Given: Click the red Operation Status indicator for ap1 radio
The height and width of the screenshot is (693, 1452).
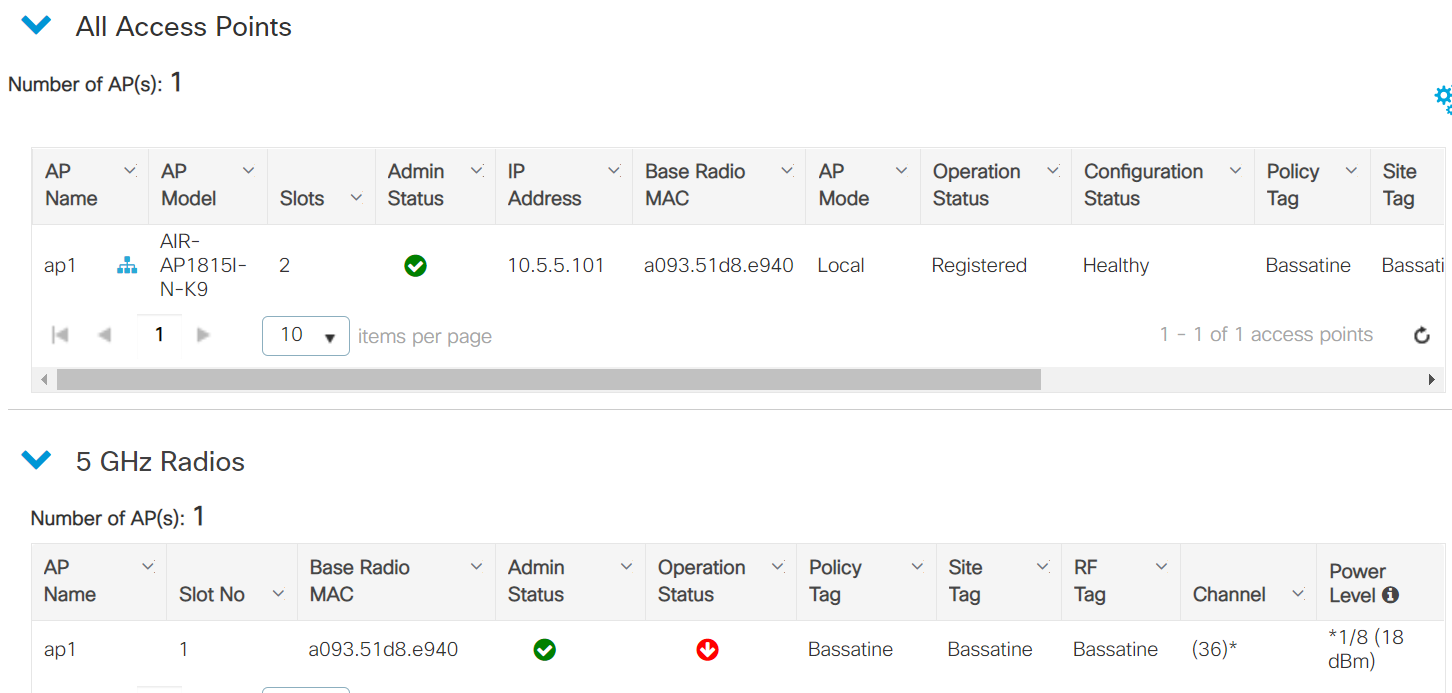Looking at the screenshot, I should pyautogui.click(x=708, y=649).
